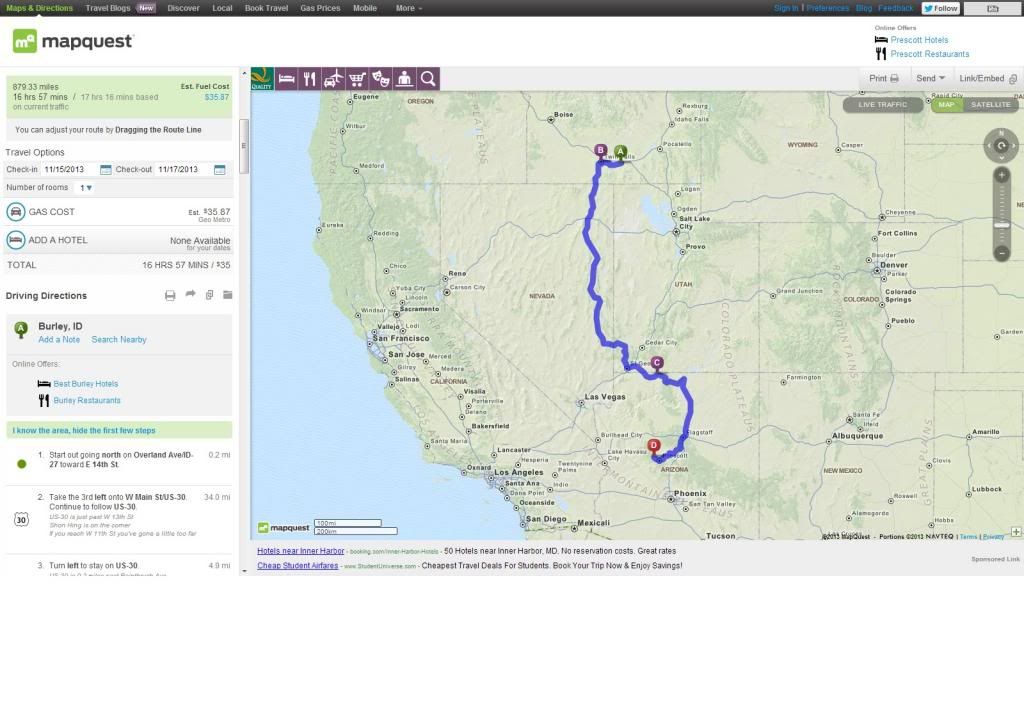The width and height of the screenshot is (1024, 720).
Task: Open Preferences link
Action: click(x=828, y=8)
